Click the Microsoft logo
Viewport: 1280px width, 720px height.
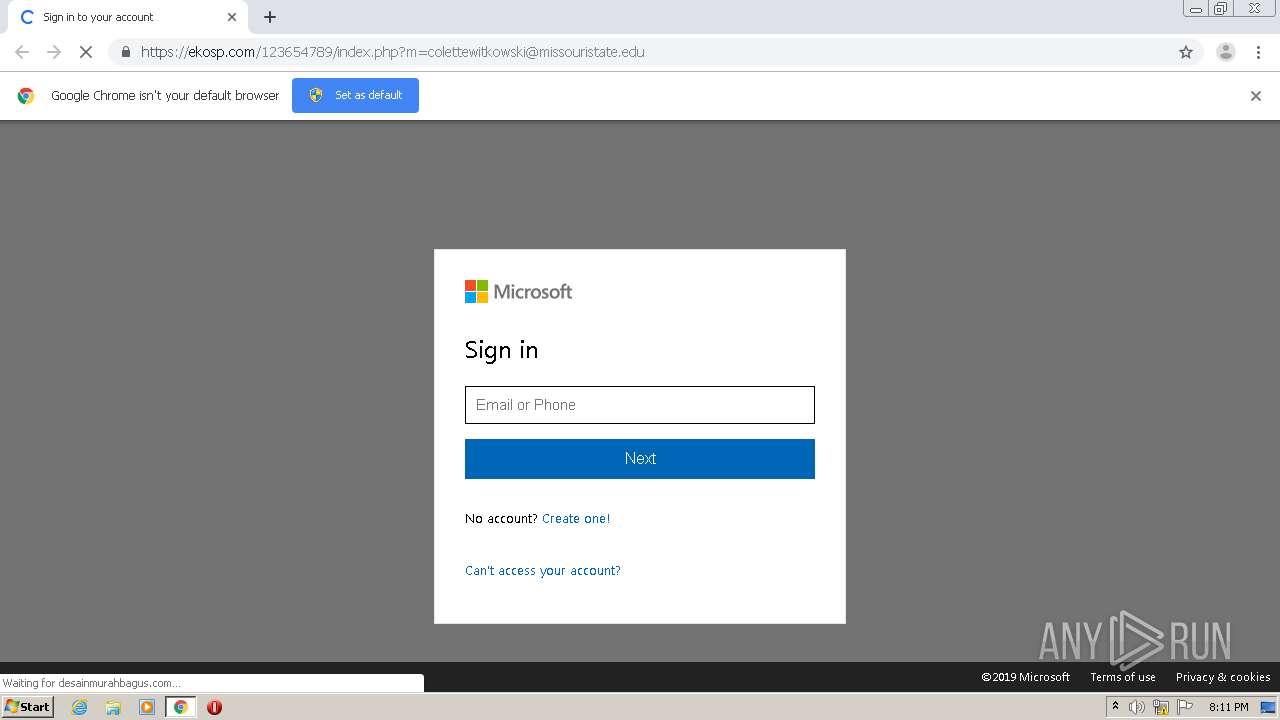click(518, 292)
